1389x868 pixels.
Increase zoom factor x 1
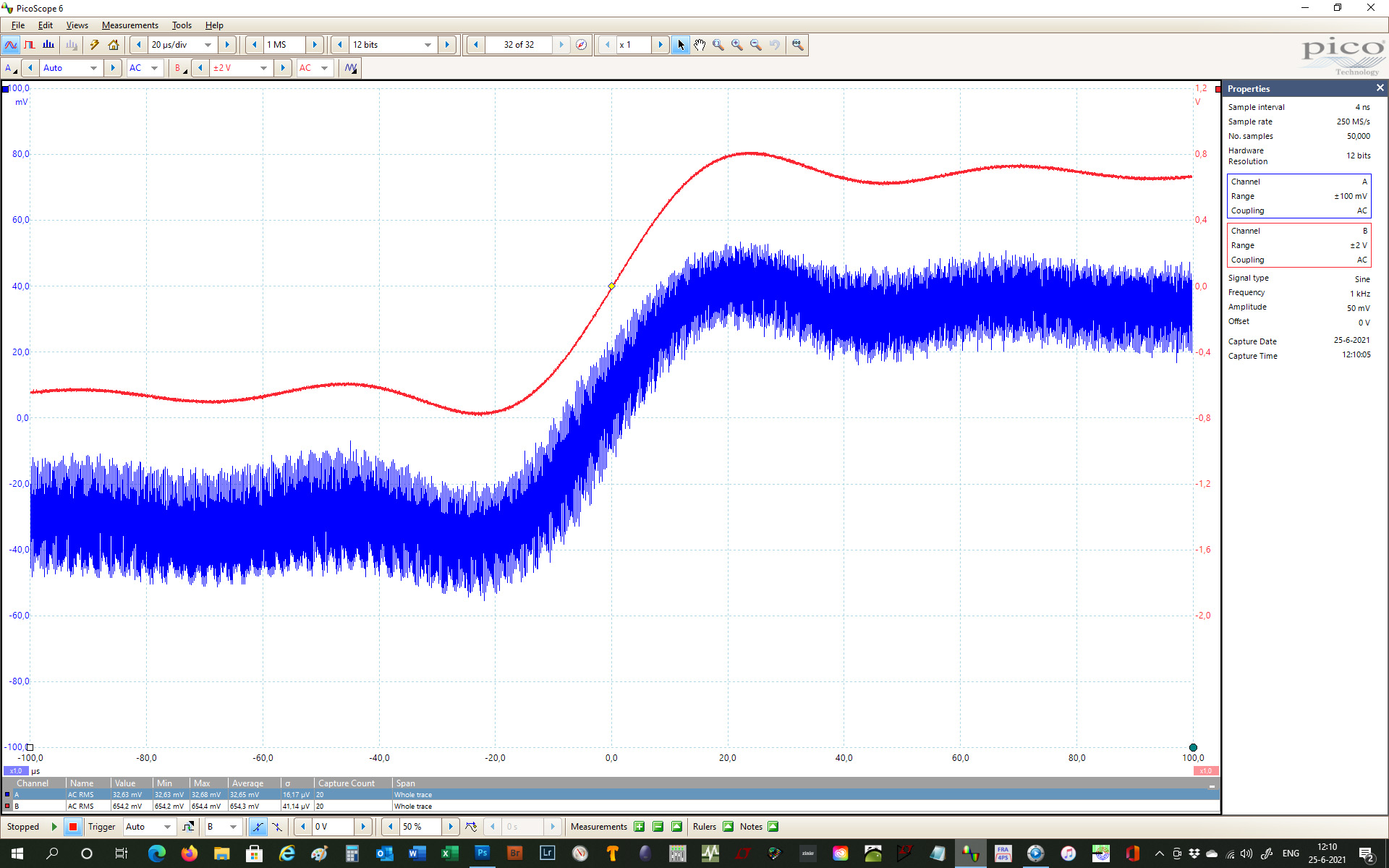tap(660, 45)
